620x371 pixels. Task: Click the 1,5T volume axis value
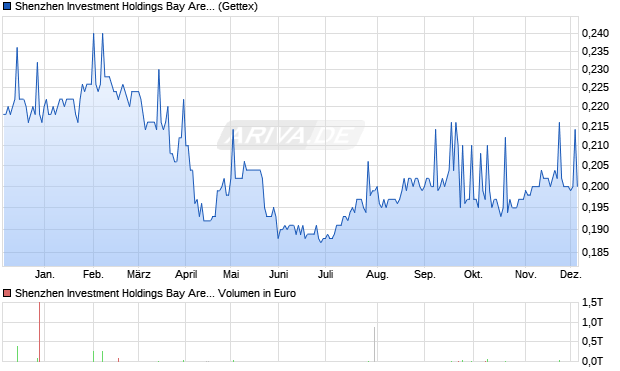592,303
